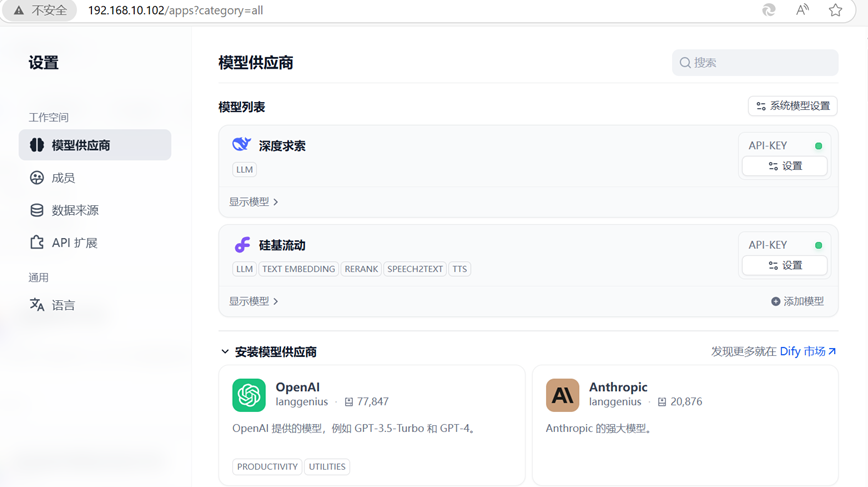Click the browser address bar URL
This screenshot has height=487, width=868.
click(175, 10)
